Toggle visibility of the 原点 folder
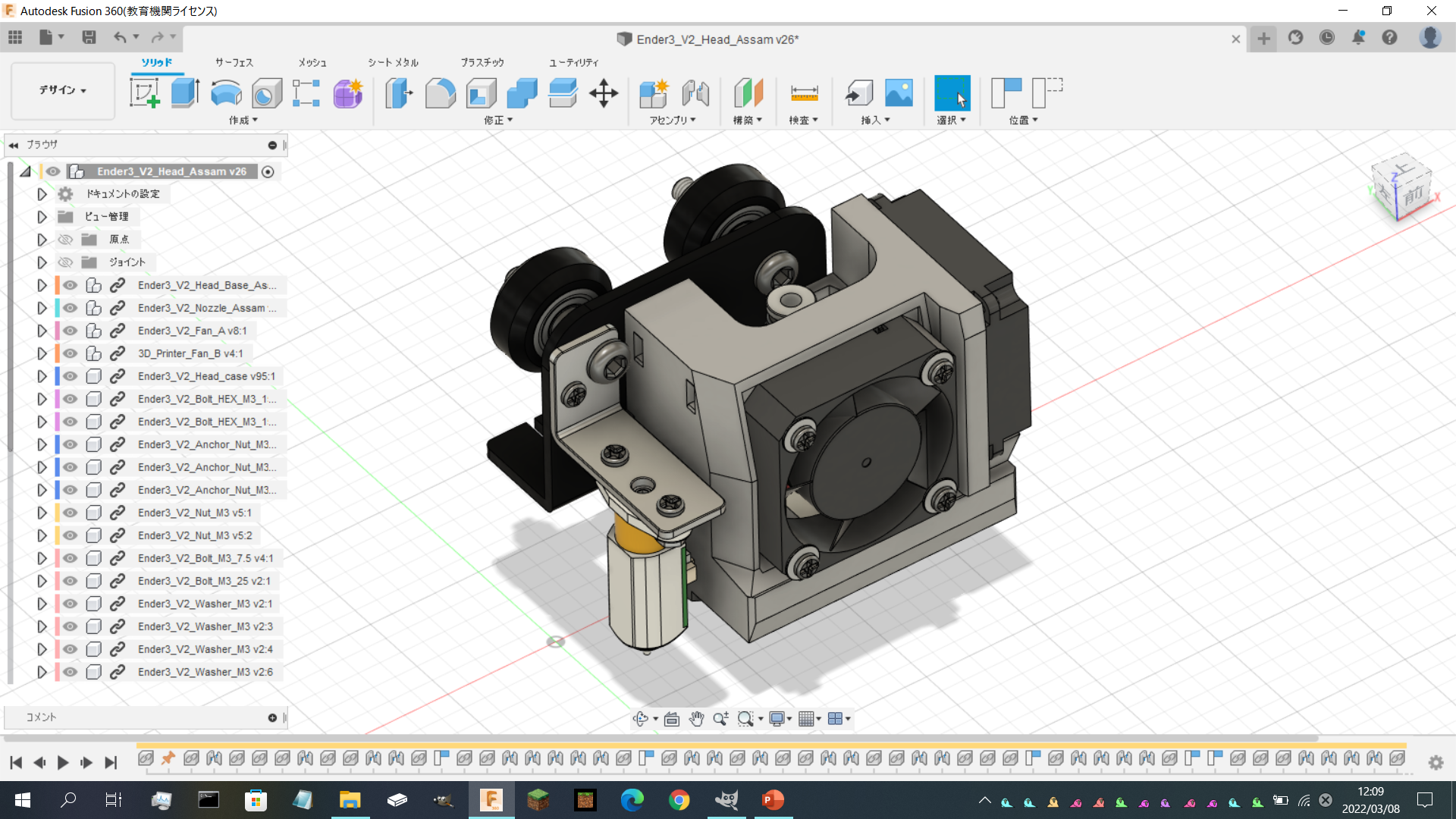The width and height of the screenshot is (1456, 819). [66, 240]
